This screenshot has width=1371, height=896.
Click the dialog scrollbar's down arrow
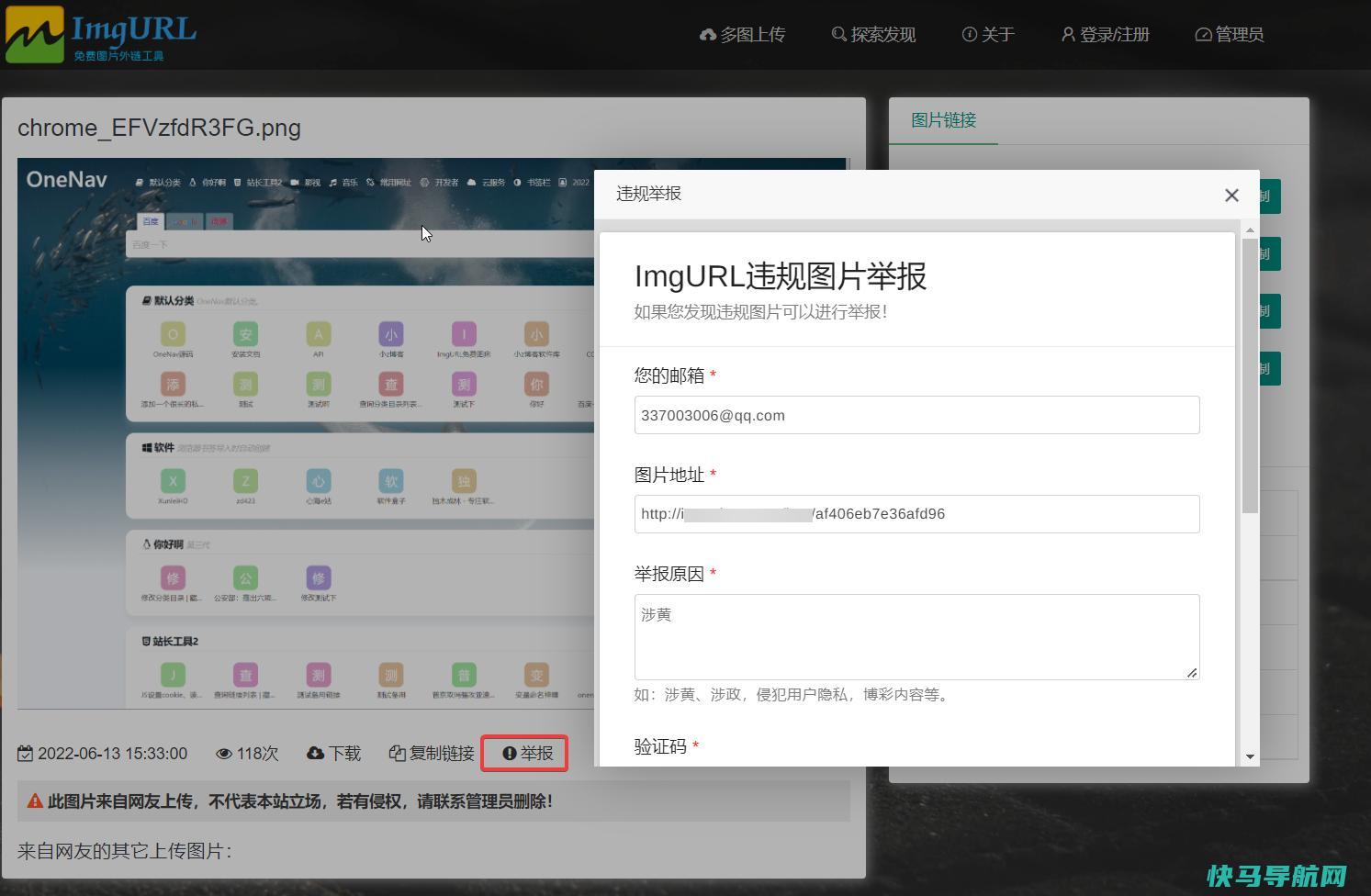coord(1250,756)
